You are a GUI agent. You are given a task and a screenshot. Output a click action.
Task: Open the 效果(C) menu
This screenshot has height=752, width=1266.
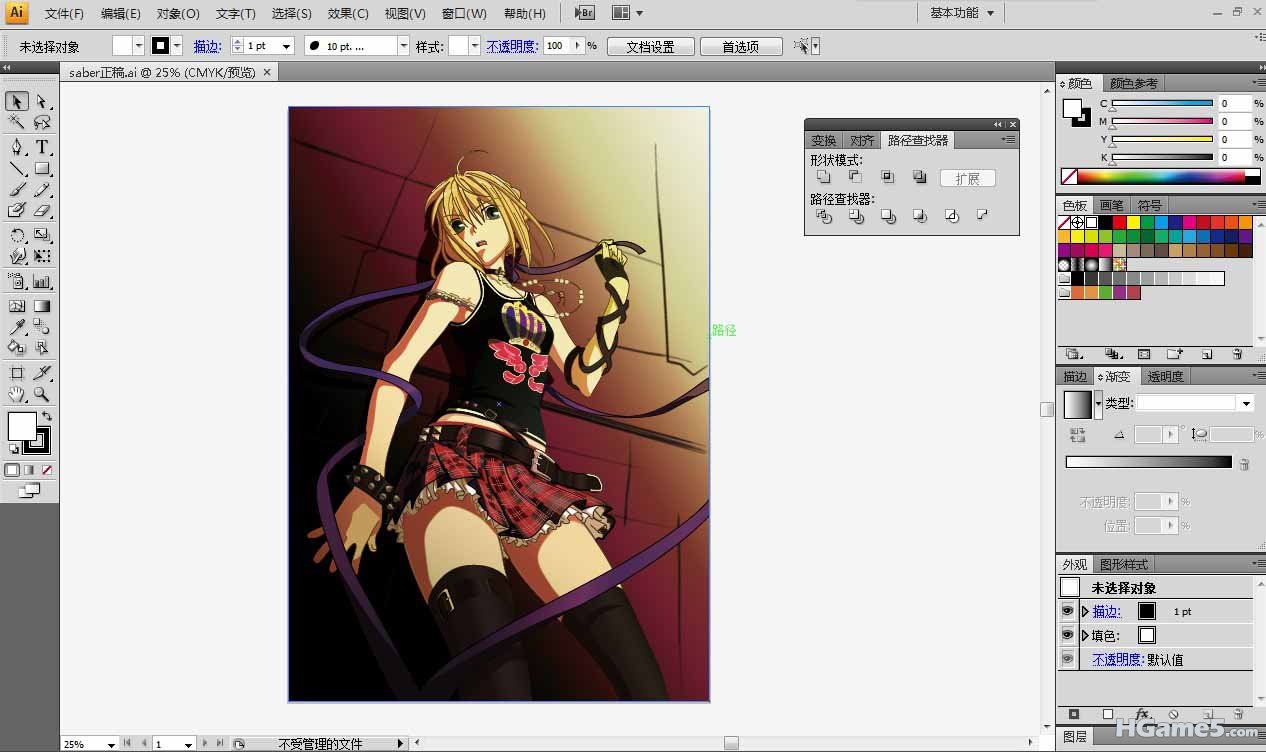click(x=348, y=14)
